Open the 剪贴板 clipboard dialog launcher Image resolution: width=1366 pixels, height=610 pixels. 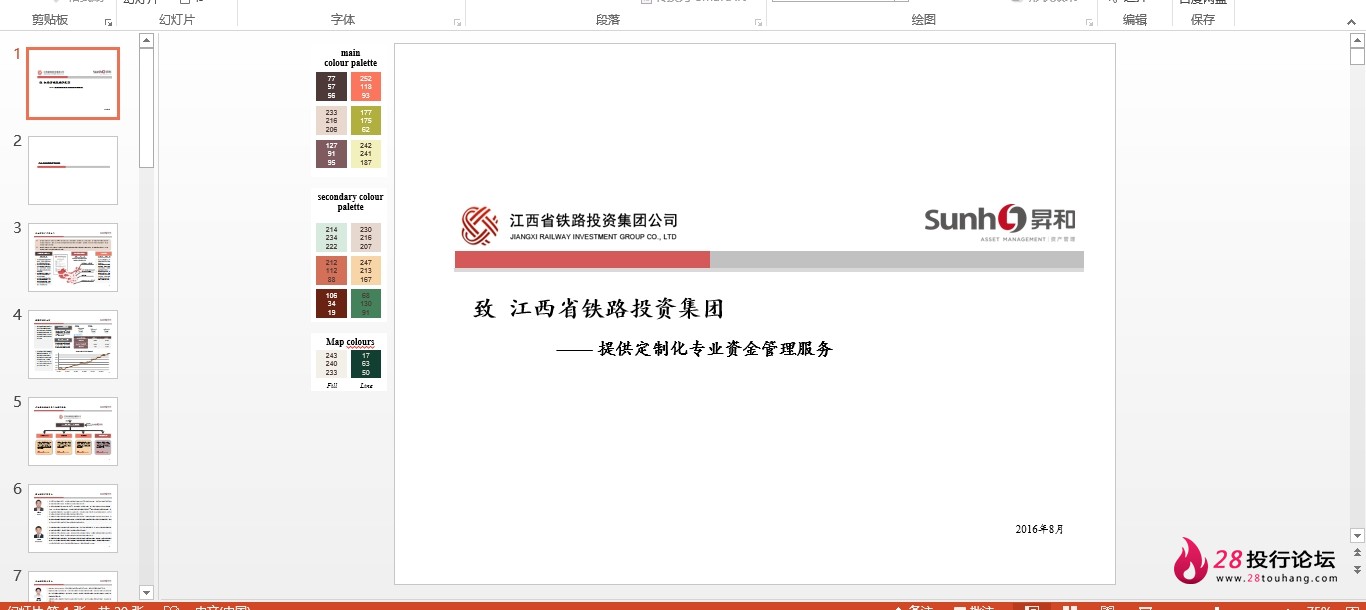[108, 22]
